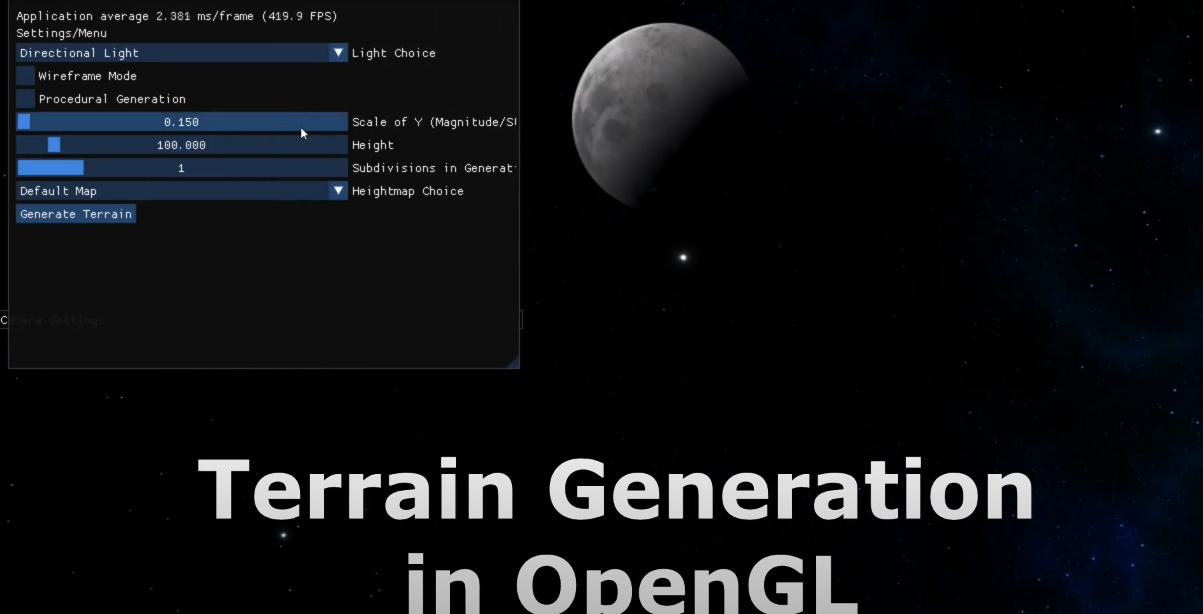Focus the hidden Camera Settings window title
The width and height of the screenshot is (1203, 614).
(x=54, y=321)
